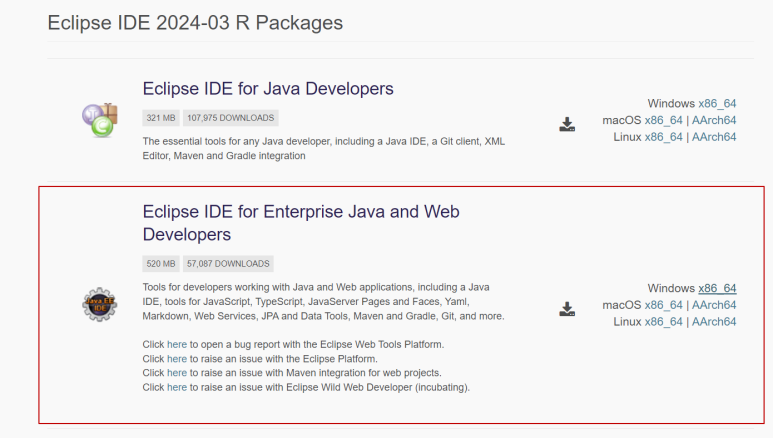Click the 520 MB size badge

point(161,264)
